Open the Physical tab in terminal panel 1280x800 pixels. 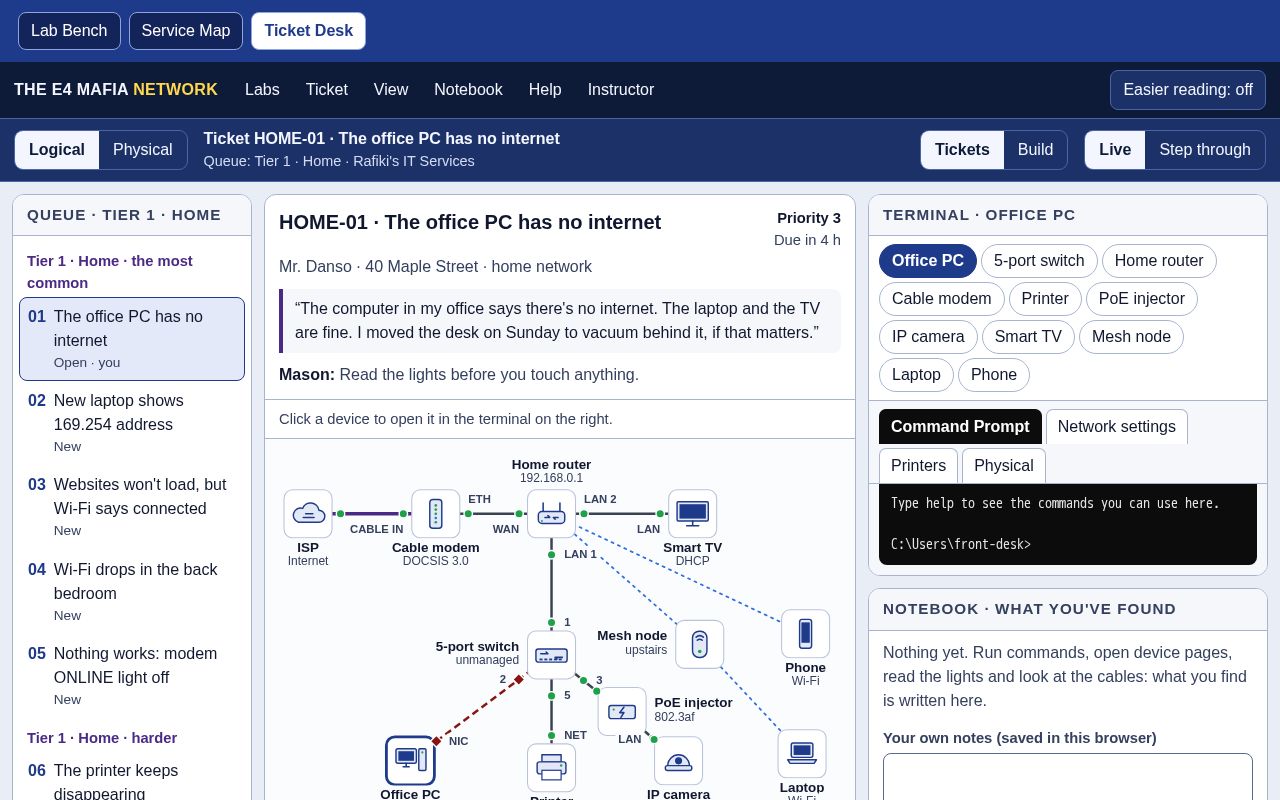(x=1004, y=466)
